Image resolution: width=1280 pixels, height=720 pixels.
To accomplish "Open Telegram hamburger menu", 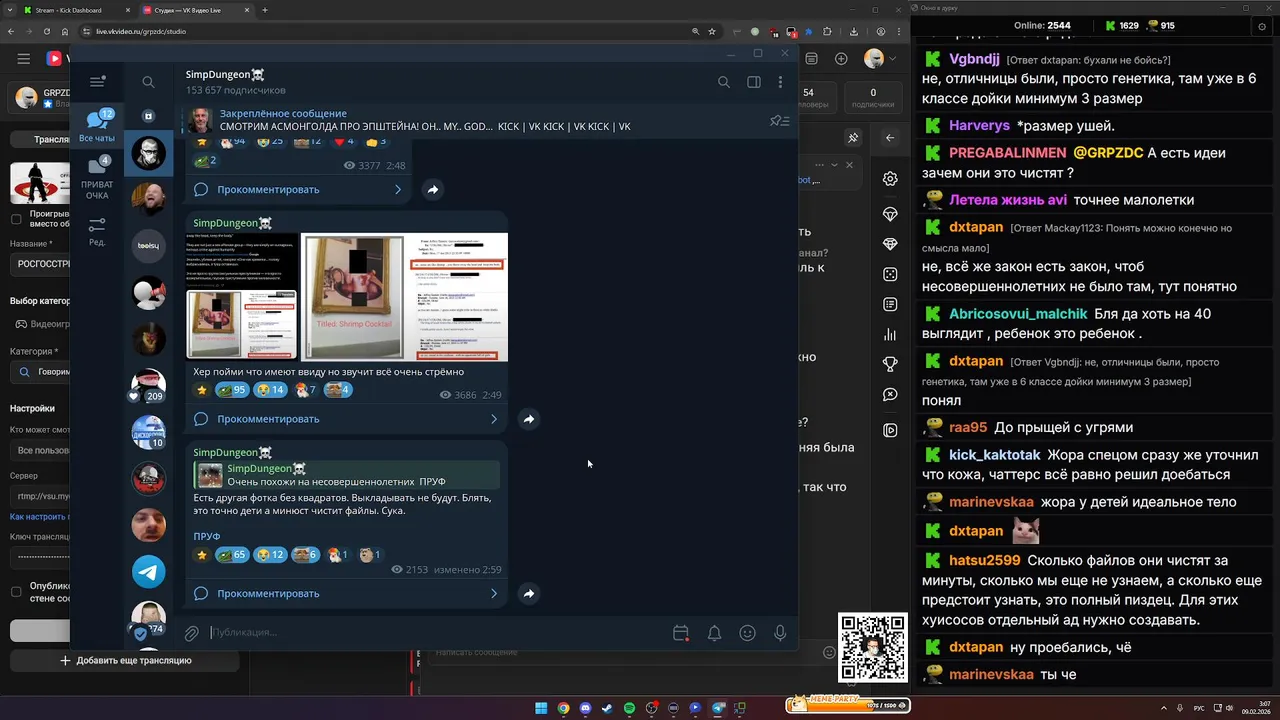I will tap(97, 82).
